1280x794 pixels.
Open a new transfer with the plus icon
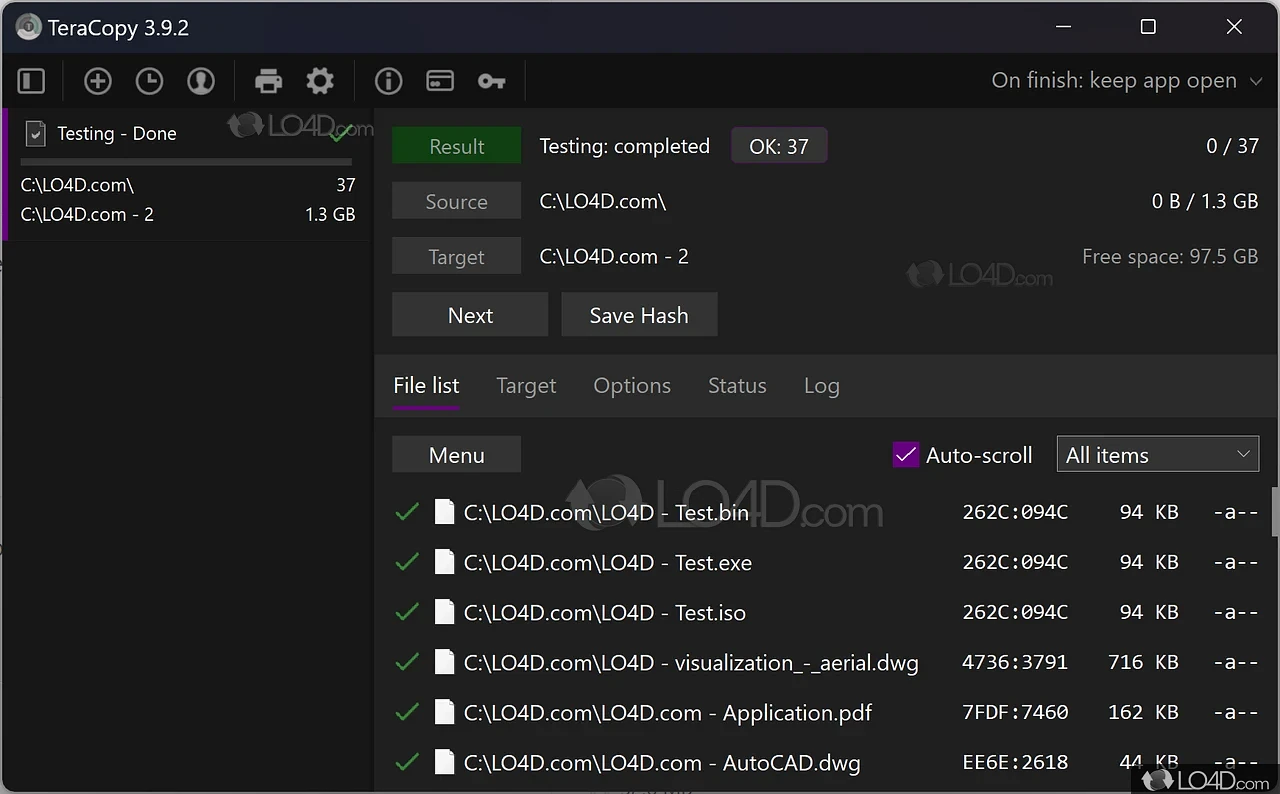97,81
